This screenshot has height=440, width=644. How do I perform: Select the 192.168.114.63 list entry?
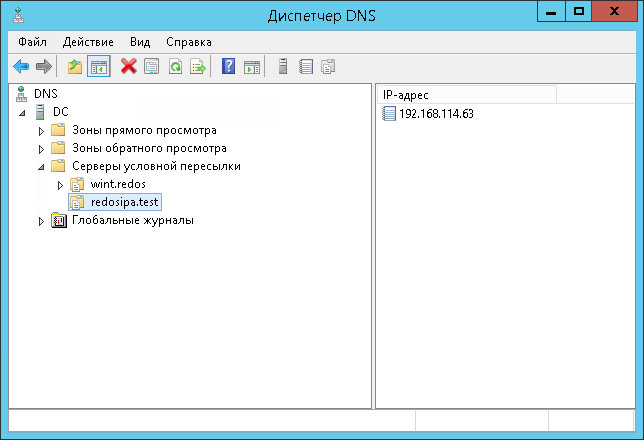pos(436,113)
